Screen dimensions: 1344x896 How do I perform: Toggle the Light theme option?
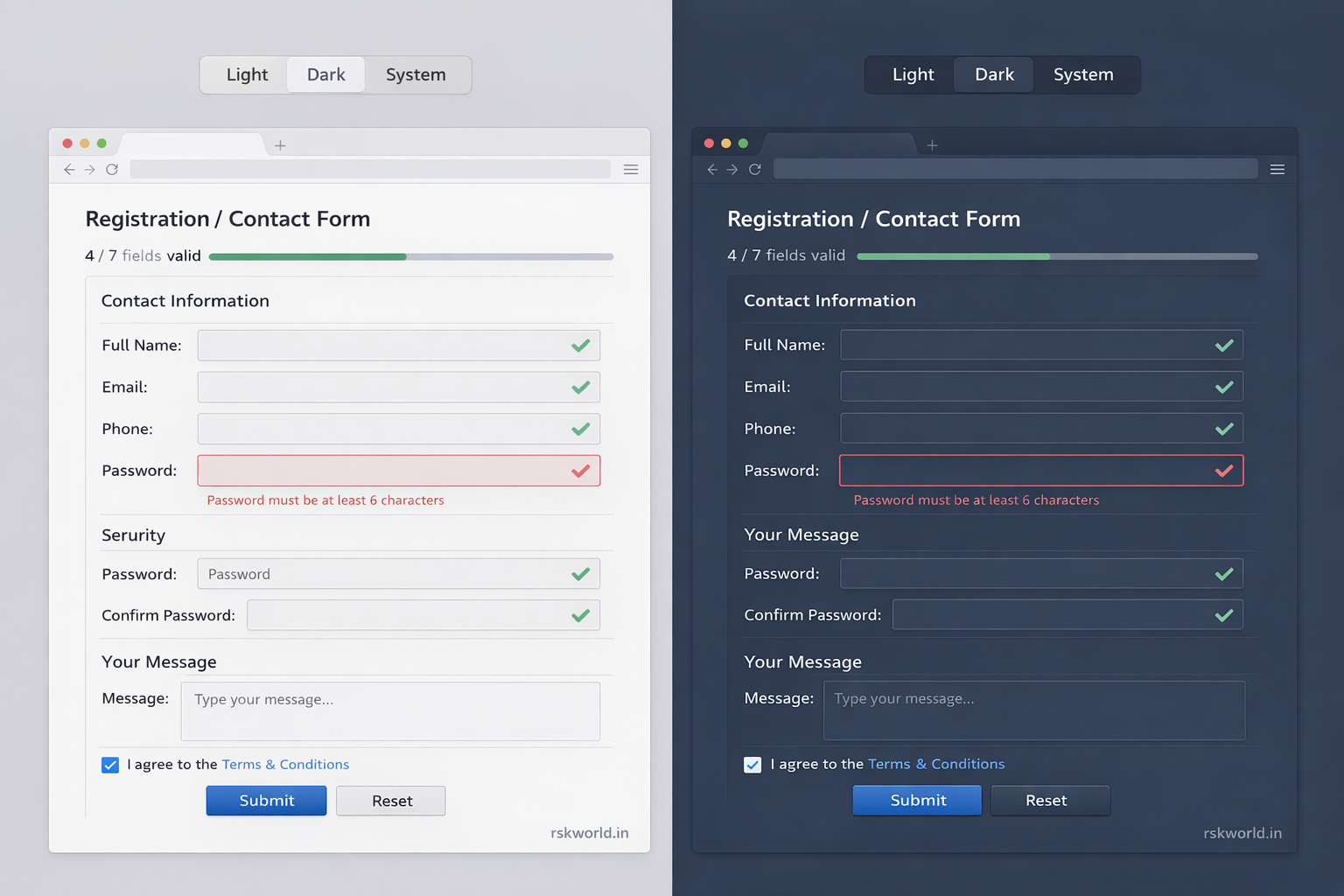tap(246, 74)
